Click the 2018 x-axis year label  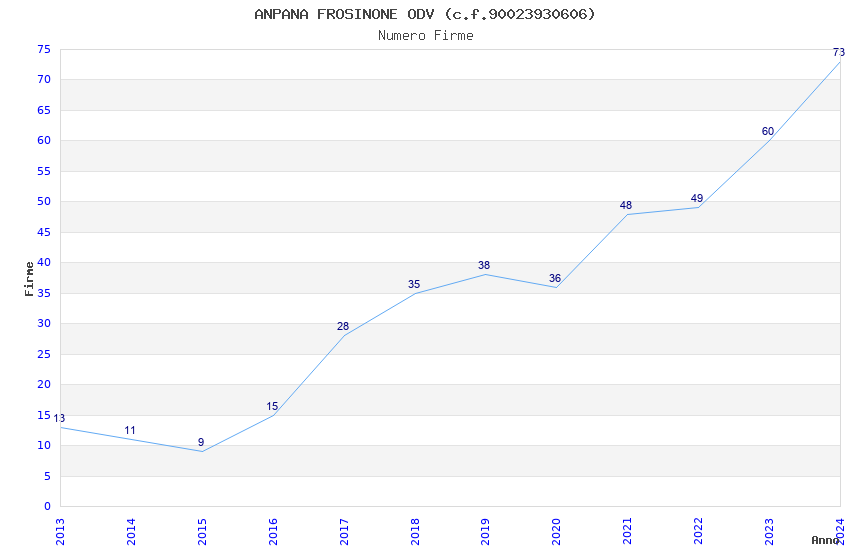(415, 532)
